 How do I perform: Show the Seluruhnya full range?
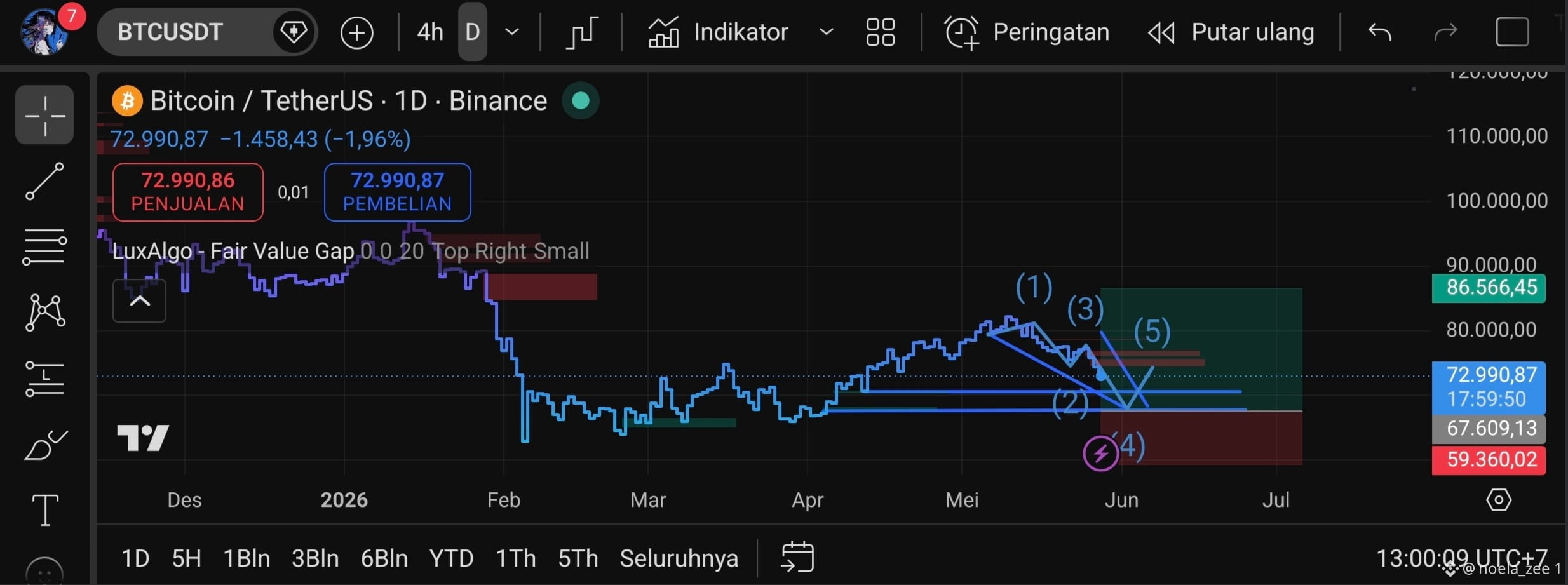[679, 558]
